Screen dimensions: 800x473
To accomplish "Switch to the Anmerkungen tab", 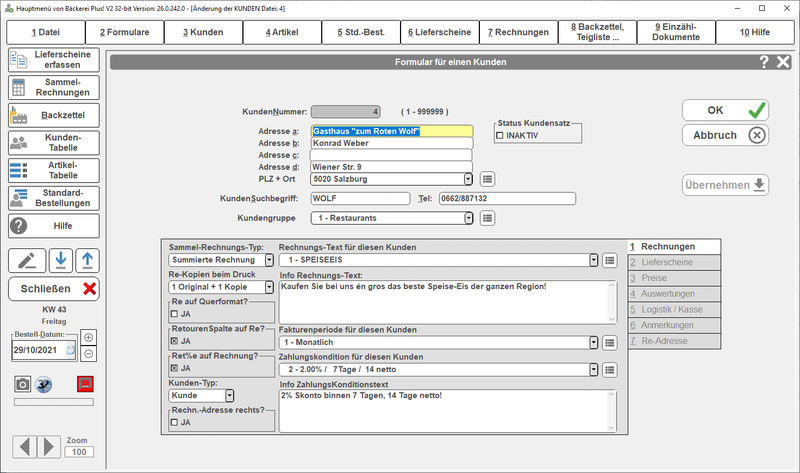I will (674, 326).
